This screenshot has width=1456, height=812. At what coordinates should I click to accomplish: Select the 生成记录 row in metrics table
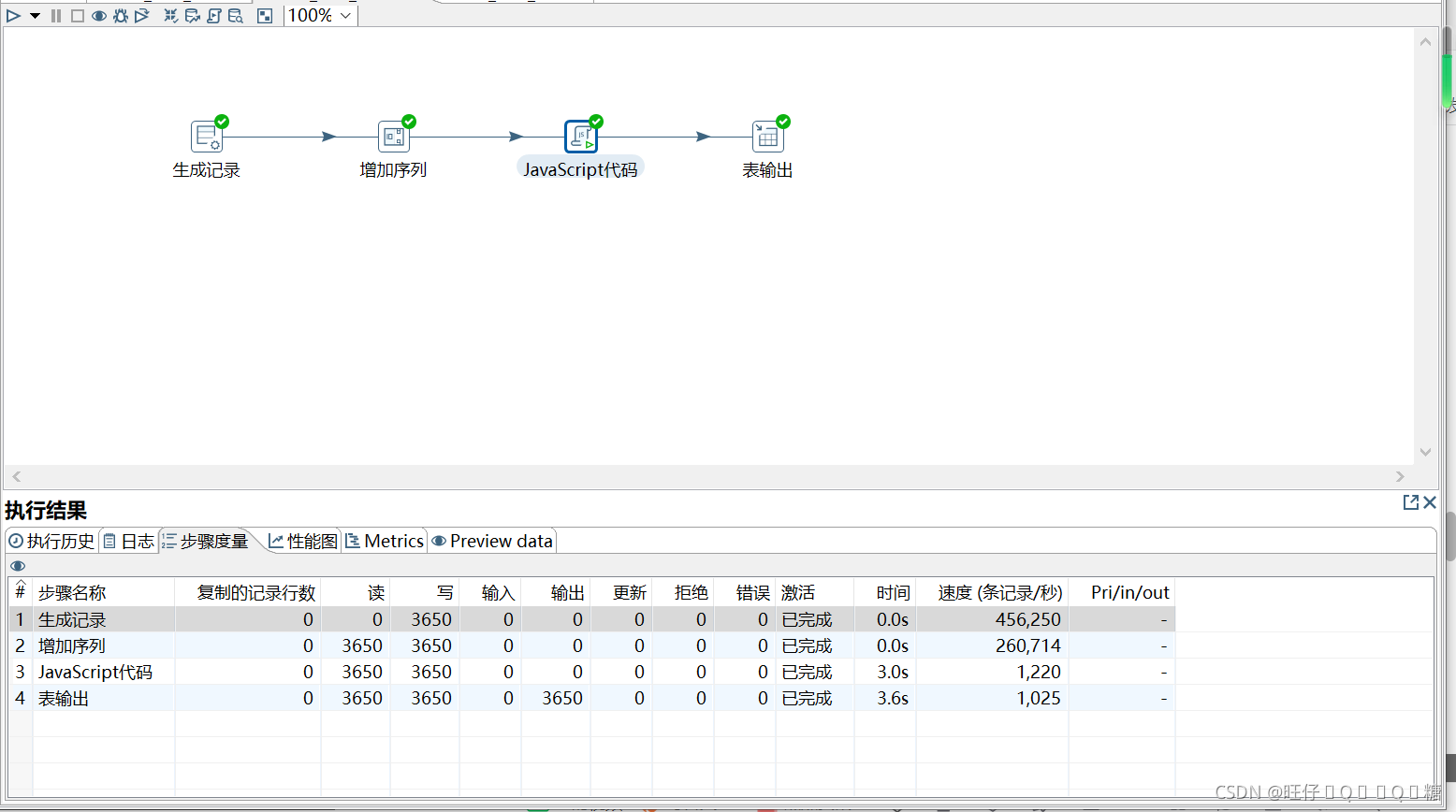[591, 619]
